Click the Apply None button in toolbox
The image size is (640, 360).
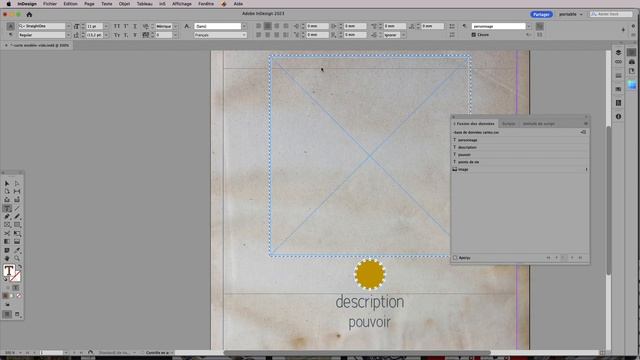click(x=18, y=296)
